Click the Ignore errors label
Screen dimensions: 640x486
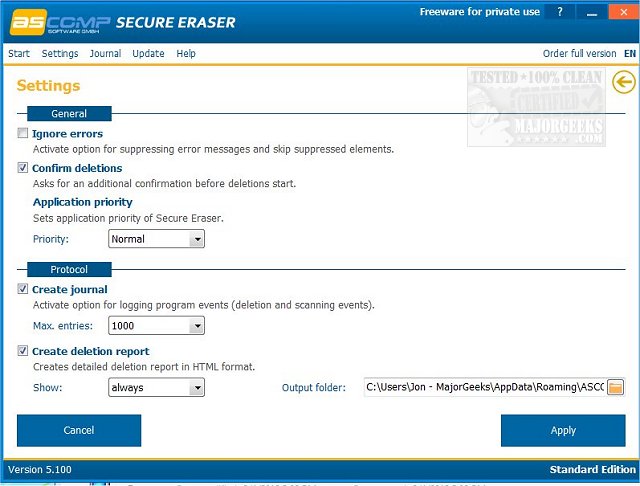(x=67, y=134)
